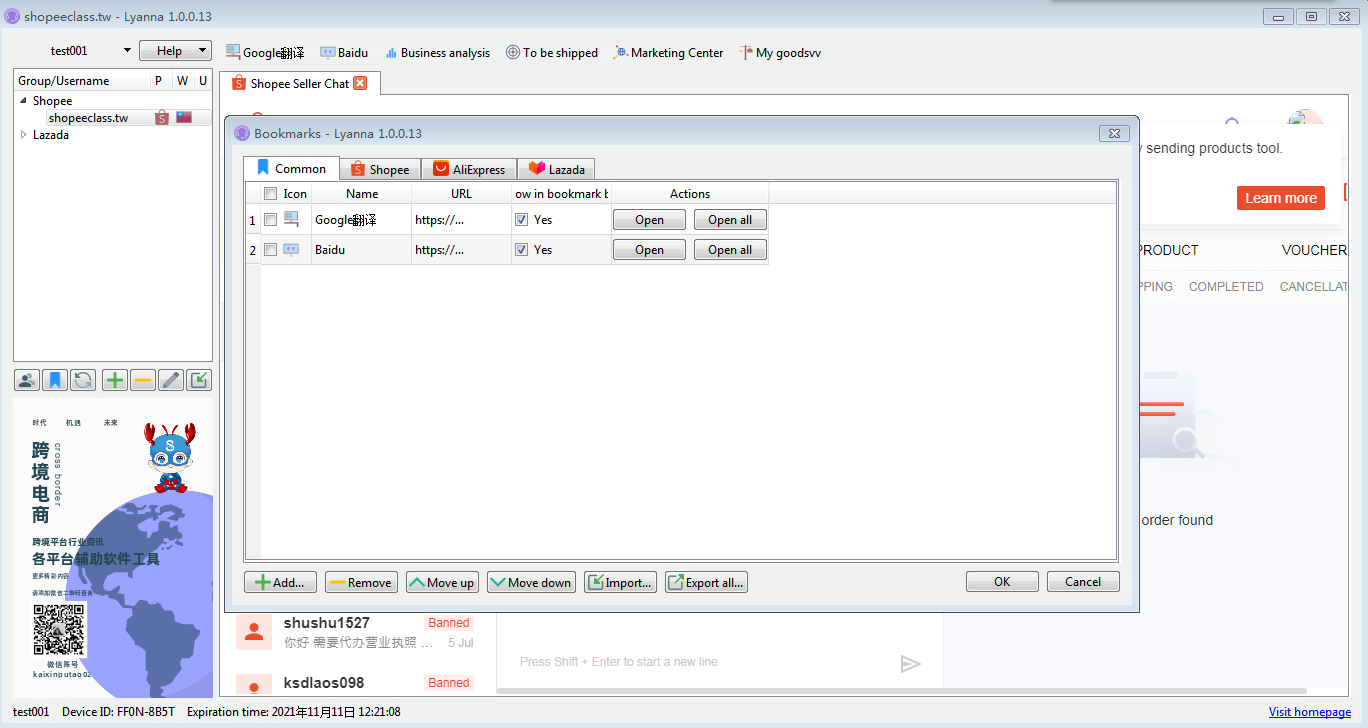Close the Shopee Seller Chat tab
This screenshot has width=1368, height=728.
click(360, 83)
